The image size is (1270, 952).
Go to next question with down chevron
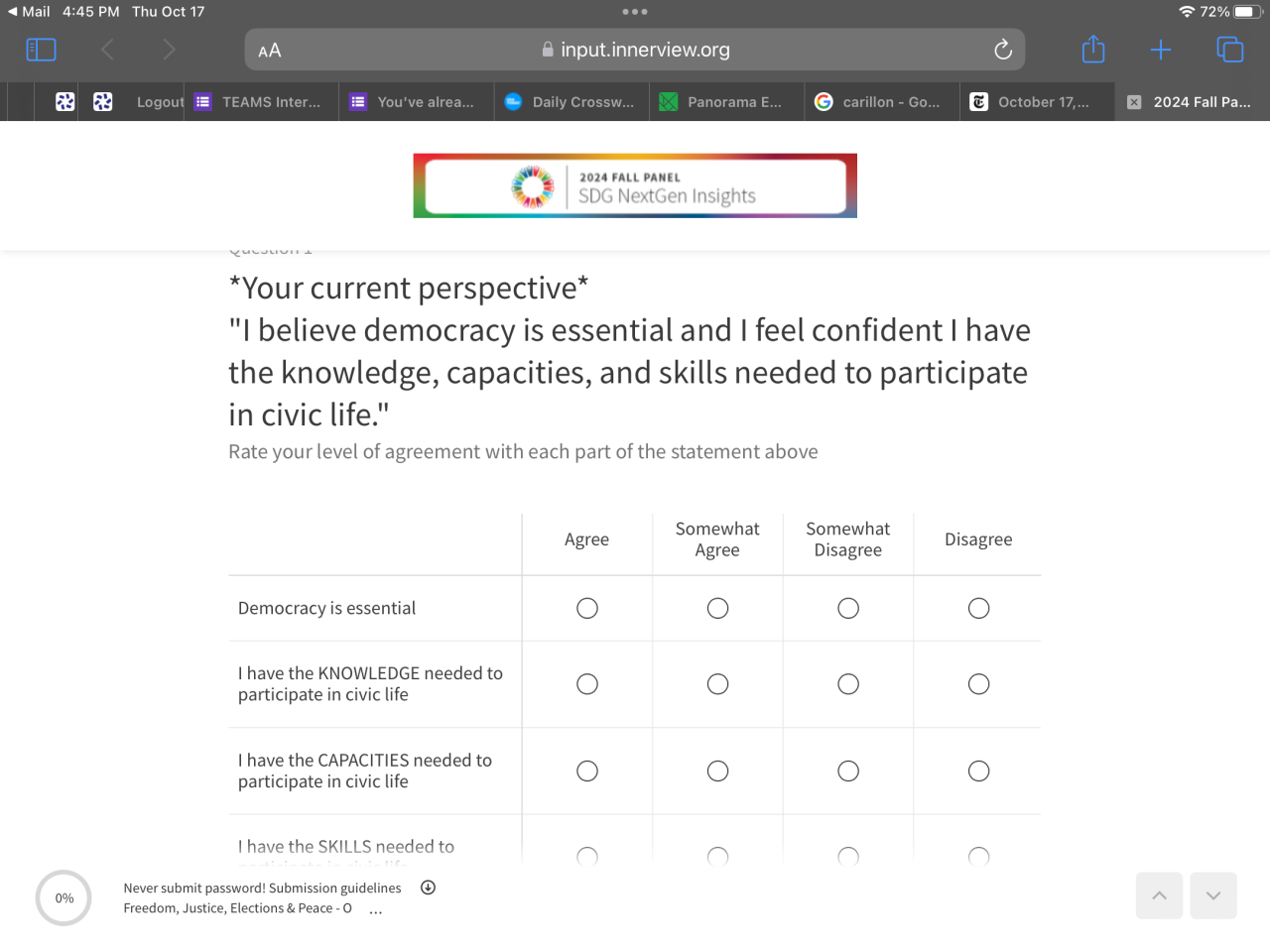(1212, 895)
